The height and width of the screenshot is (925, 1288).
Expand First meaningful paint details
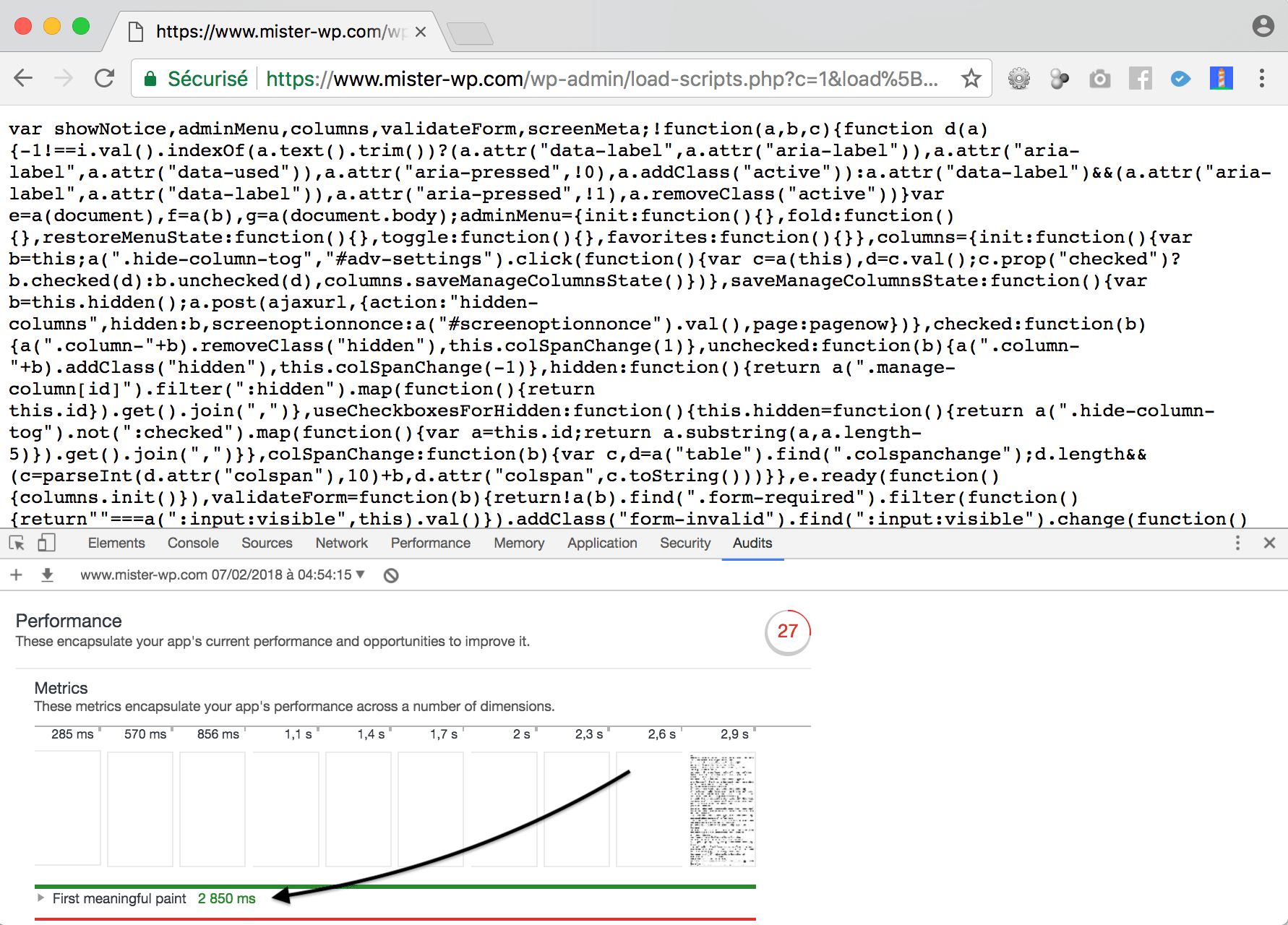(x=41, y=898)
